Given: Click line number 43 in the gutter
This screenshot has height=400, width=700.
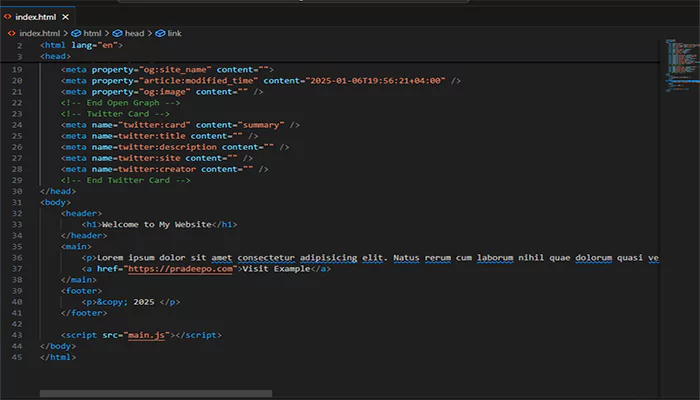Looking at the screenshot, I should pos(17,335).
